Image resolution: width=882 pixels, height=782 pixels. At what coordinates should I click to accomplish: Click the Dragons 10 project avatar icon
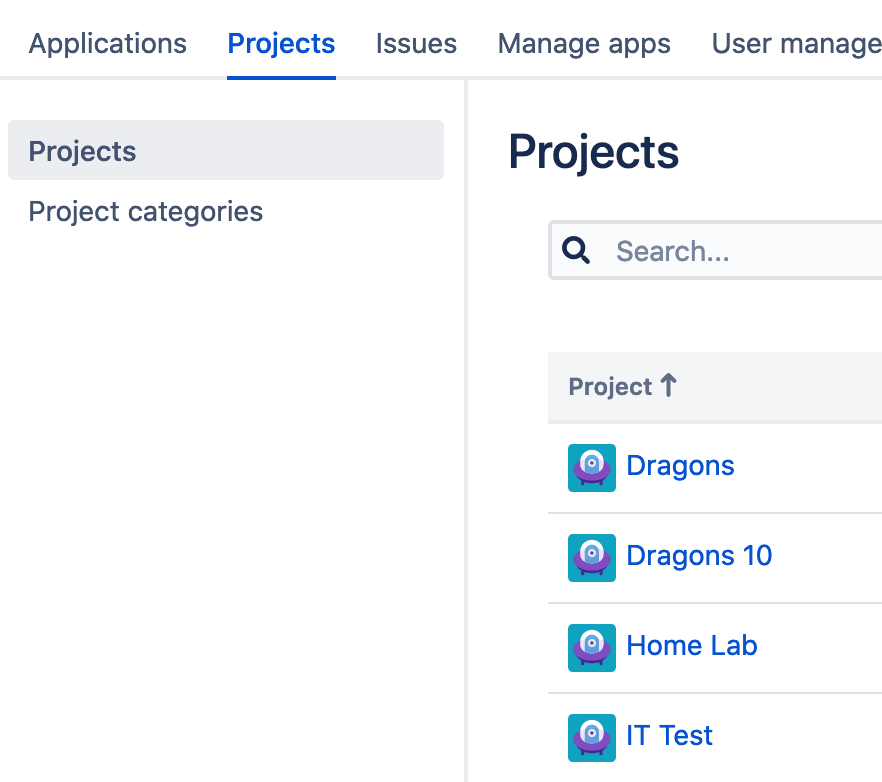click(x=591, y=557)
